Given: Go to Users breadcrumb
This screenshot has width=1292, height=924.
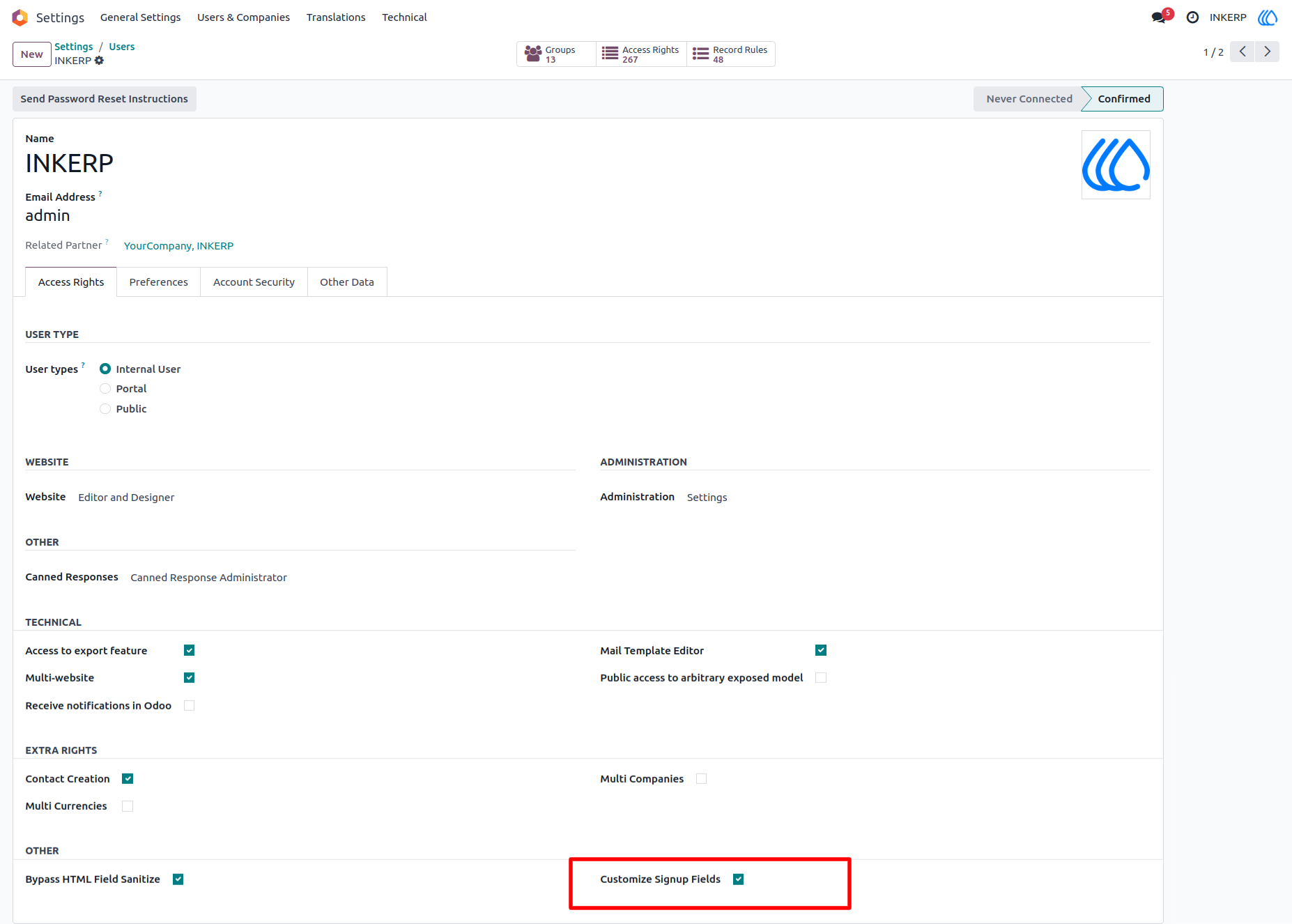Looking at the screenshot, I should [x=122, y=47].
